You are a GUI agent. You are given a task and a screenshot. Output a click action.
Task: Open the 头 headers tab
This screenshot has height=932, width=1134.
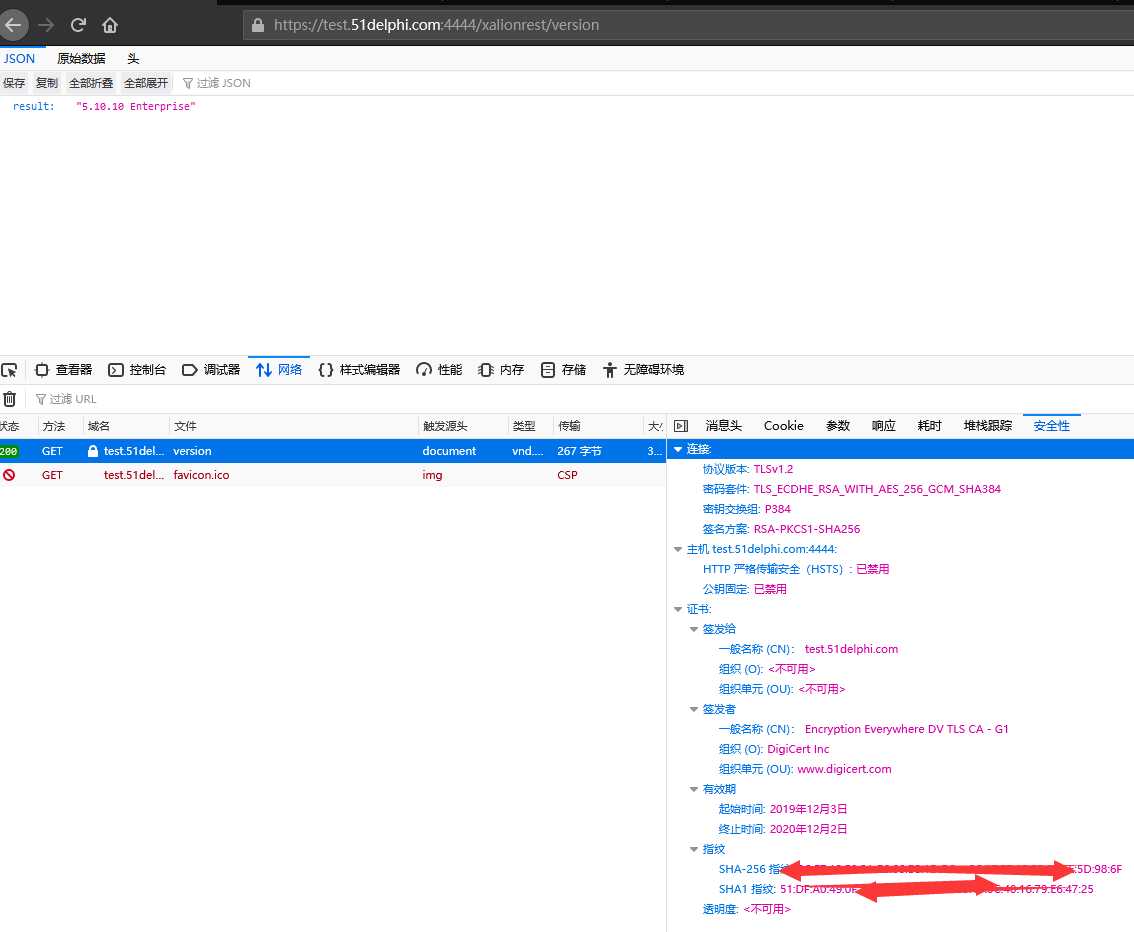pos(133,59)
